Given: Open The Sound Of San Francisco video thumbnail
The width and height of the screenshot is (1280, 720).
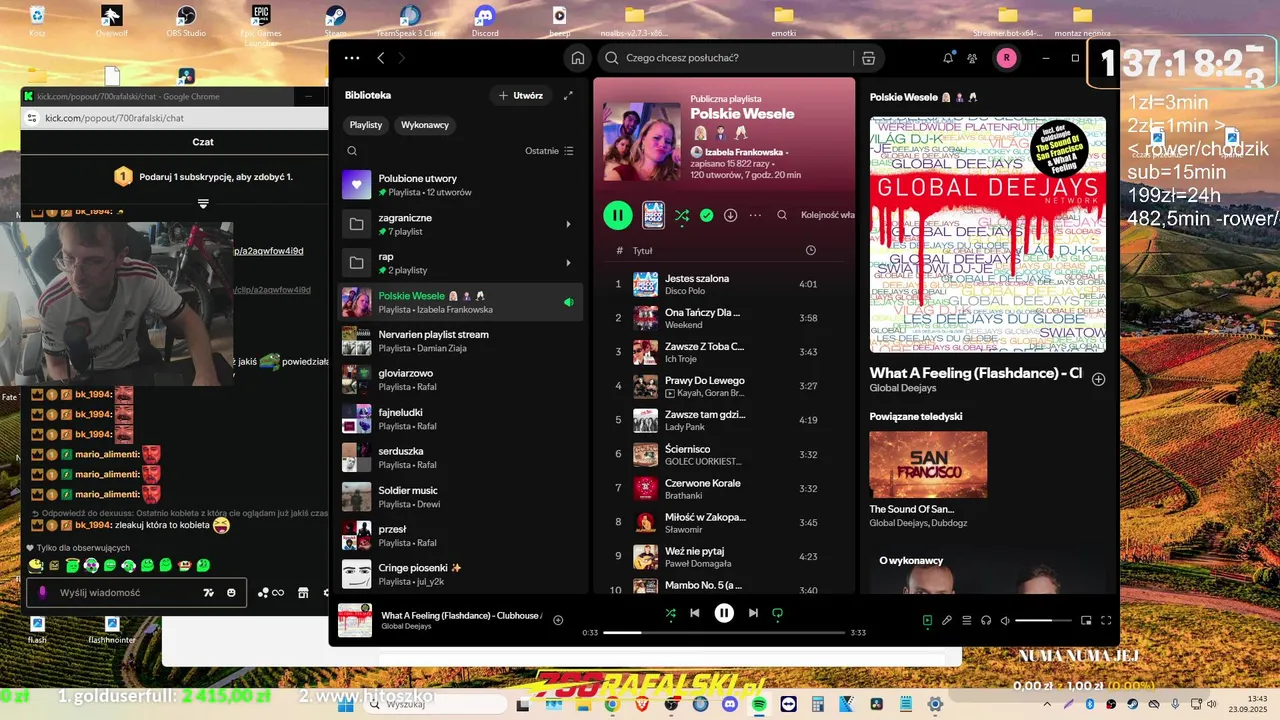Looking at the screenshot, I should coord(928,465).
